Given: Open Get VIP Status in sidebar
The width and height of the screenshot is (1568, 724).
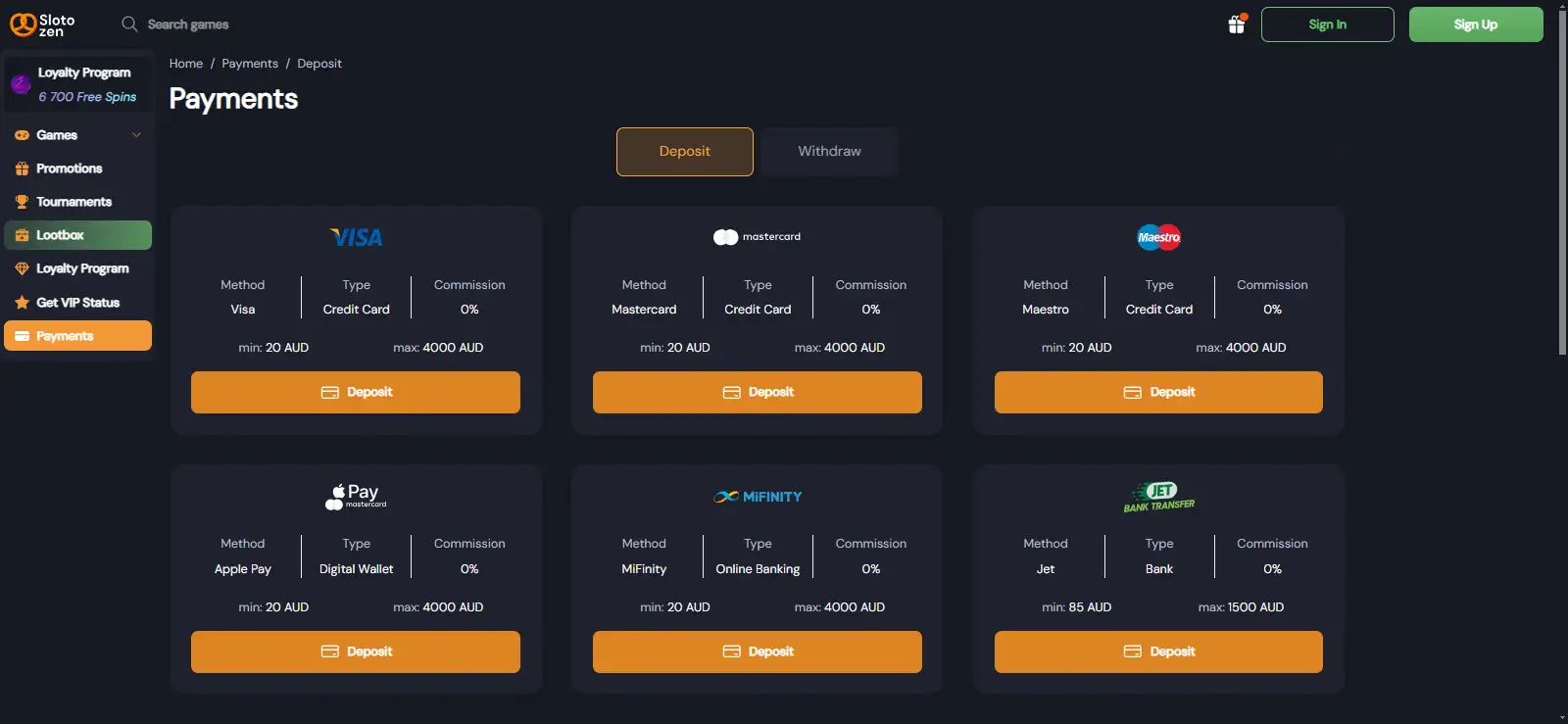Looking at the screenshot, I should tap(77, 303).
